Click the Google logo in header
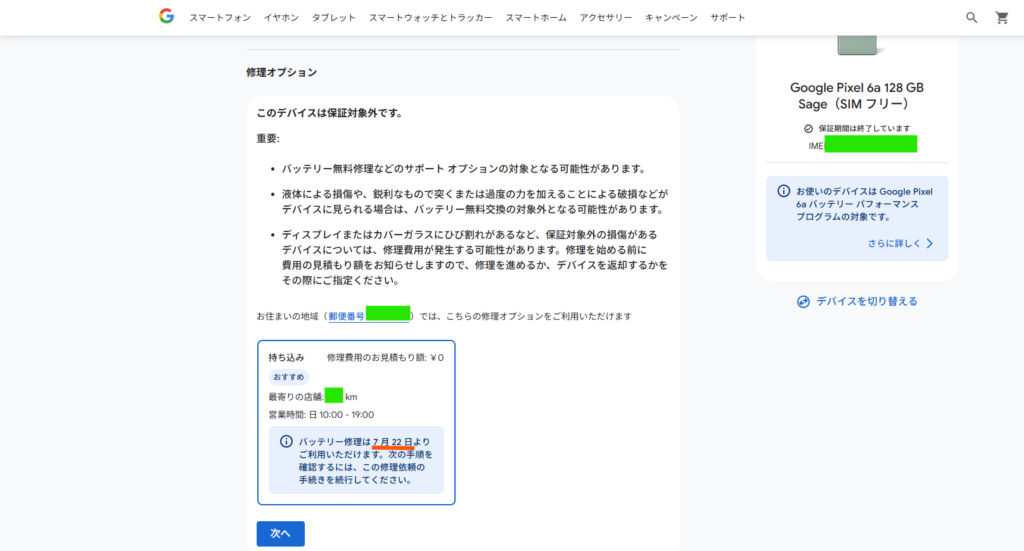1024x551 pixels. click(167, 16)
